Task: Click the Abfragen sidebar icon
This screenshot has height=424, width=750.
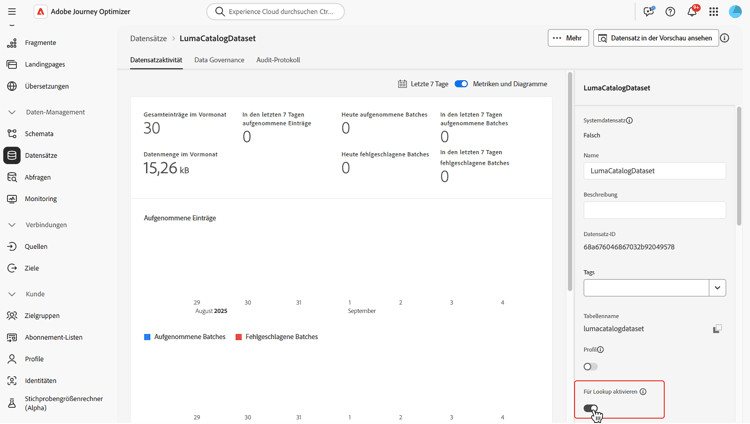Action: pos(12,177)
